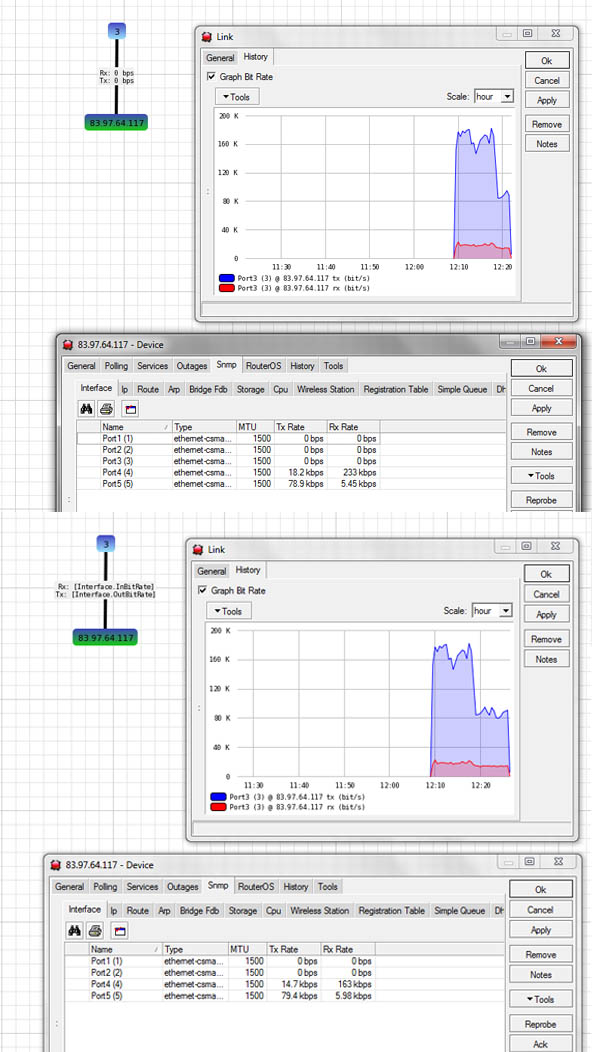Viewport: 592px width, 1052px height.
Task: Open the Simple Queue sub-tab in the lower Device window
Action: point(459,910)
